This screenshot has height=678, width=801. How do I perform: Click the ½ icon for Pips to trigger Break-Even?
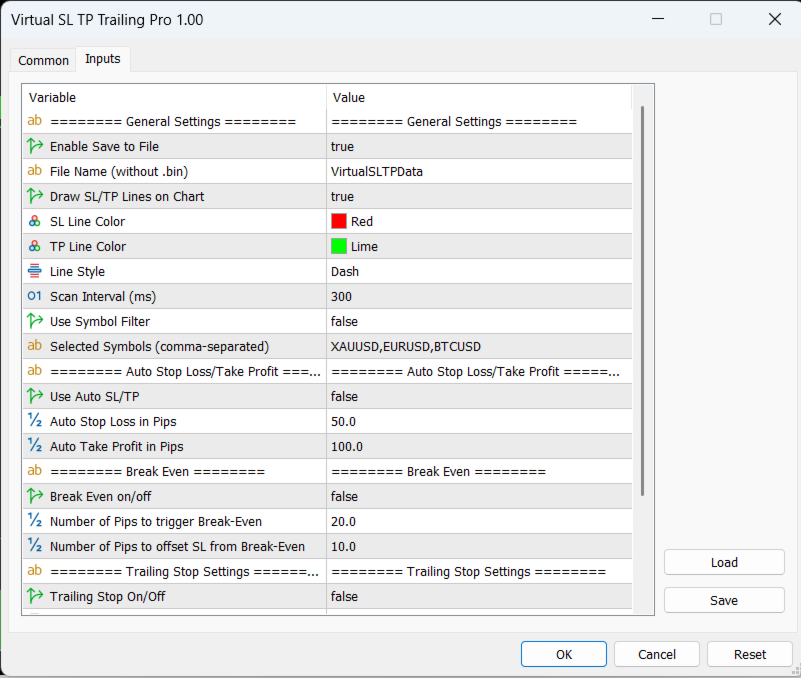click(35, 521)
